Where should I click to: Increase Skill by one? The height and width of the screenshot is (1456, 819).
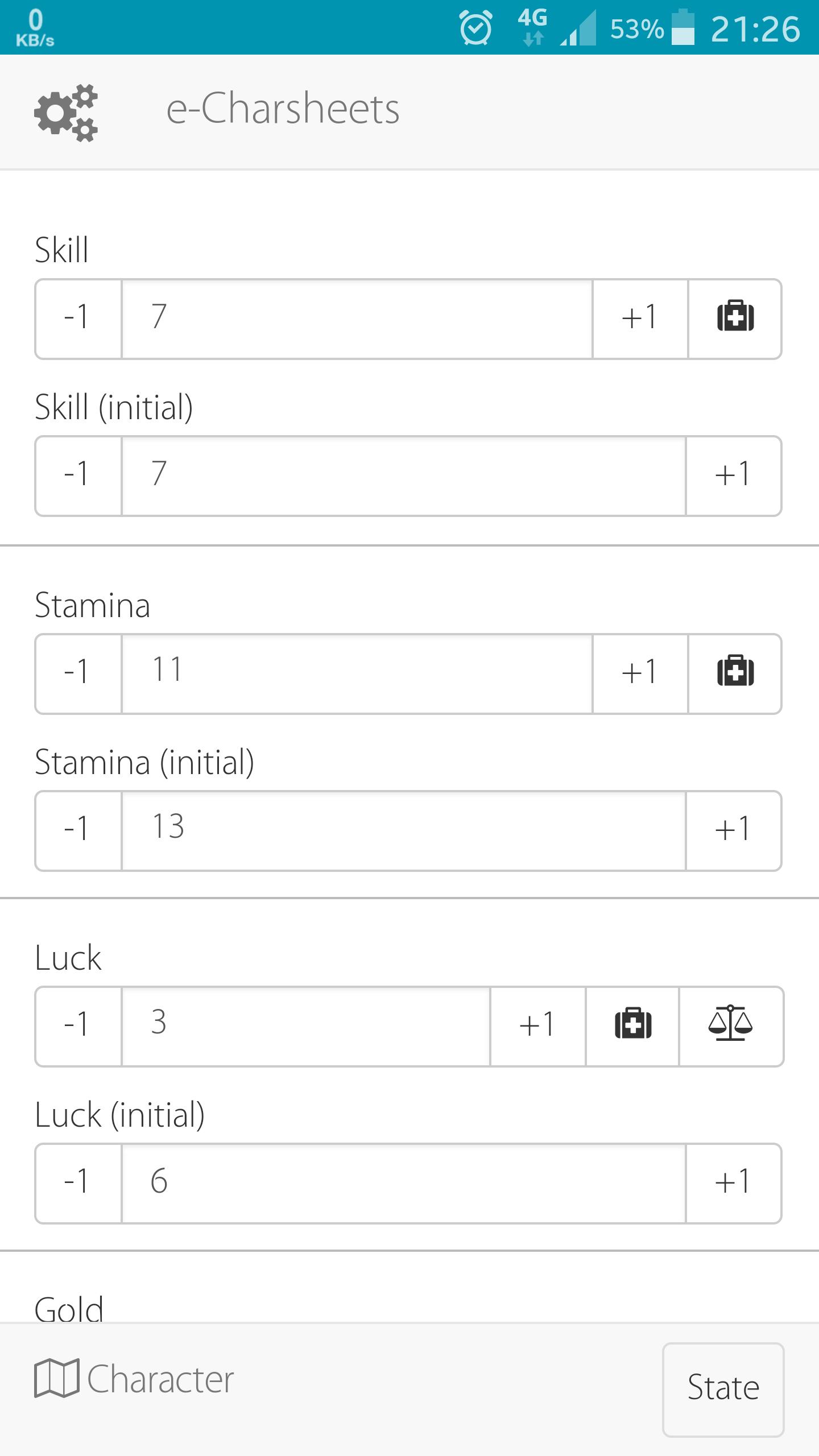[x=639, y=318]
